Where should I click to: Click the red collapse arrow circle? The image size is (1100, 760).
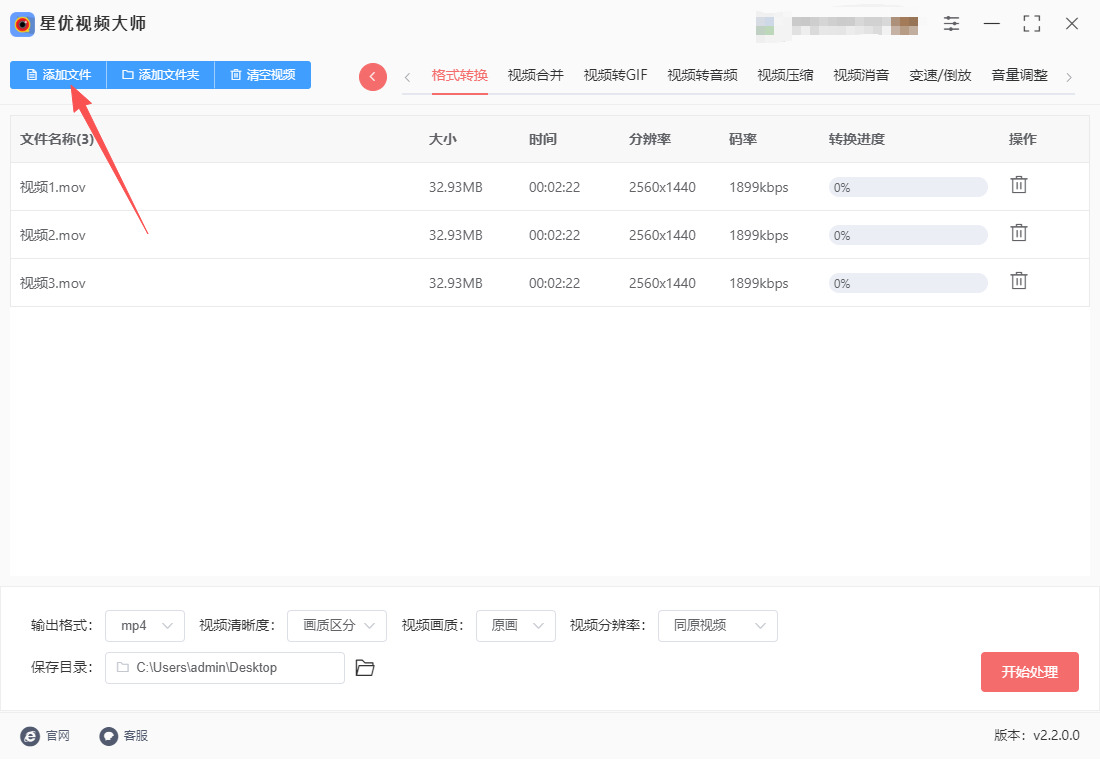(x=373, y=77)
